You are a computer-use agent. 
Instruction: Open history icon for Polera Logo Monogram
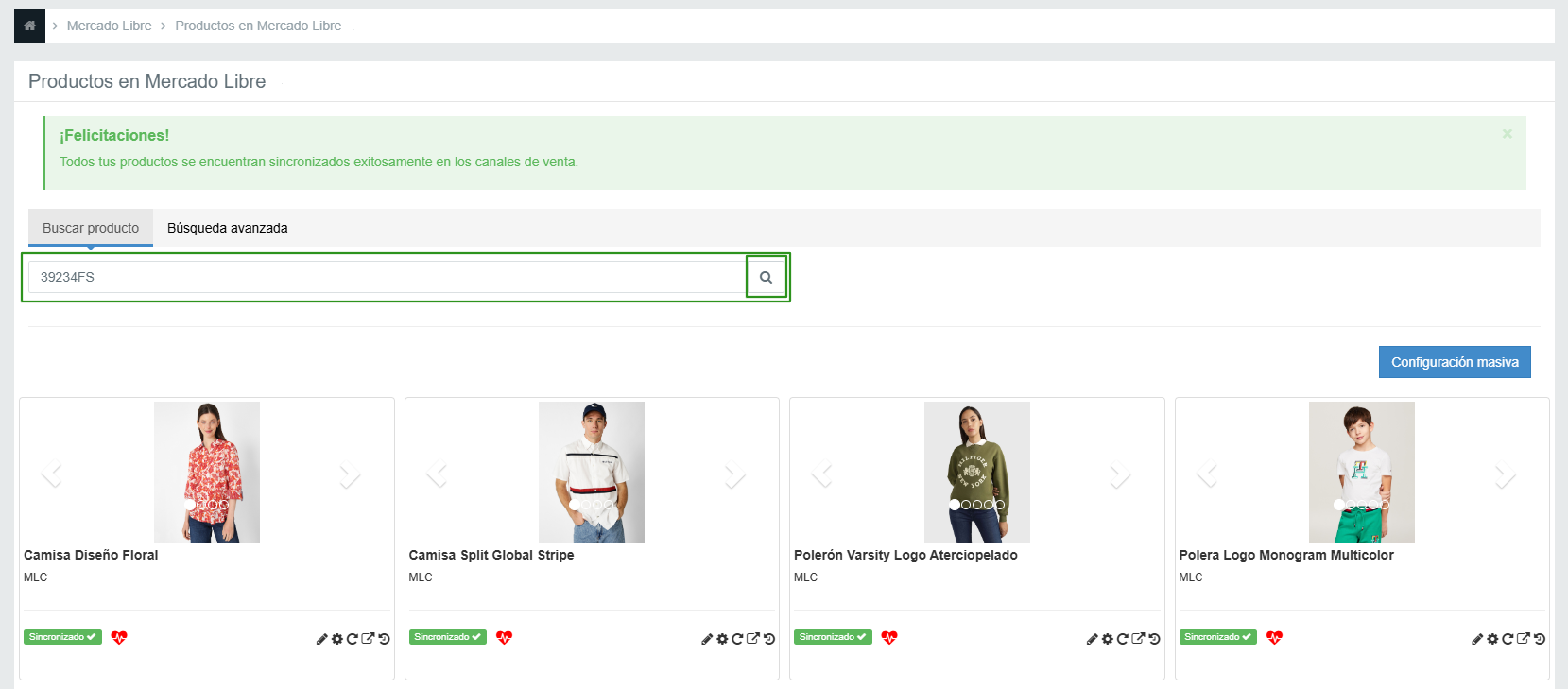pyautogui.click(x=1540, y=639)
